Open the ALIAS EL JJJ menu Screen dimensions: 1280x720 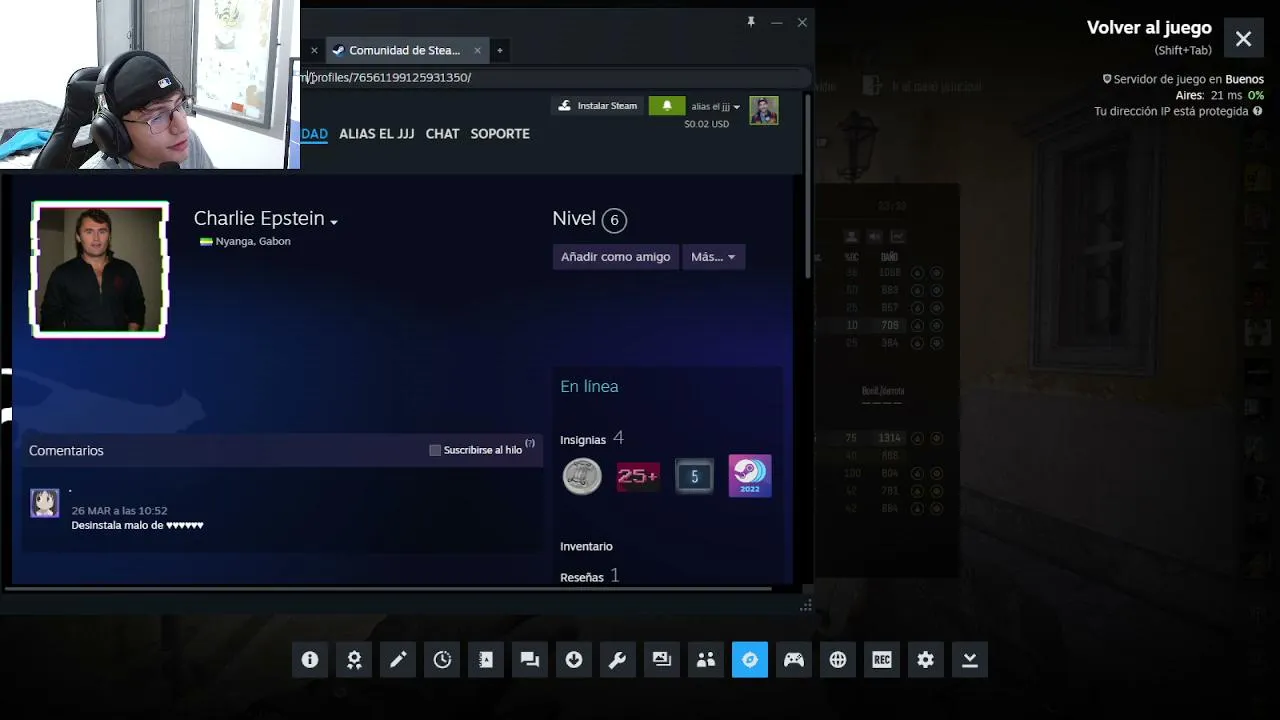(376, 133)
